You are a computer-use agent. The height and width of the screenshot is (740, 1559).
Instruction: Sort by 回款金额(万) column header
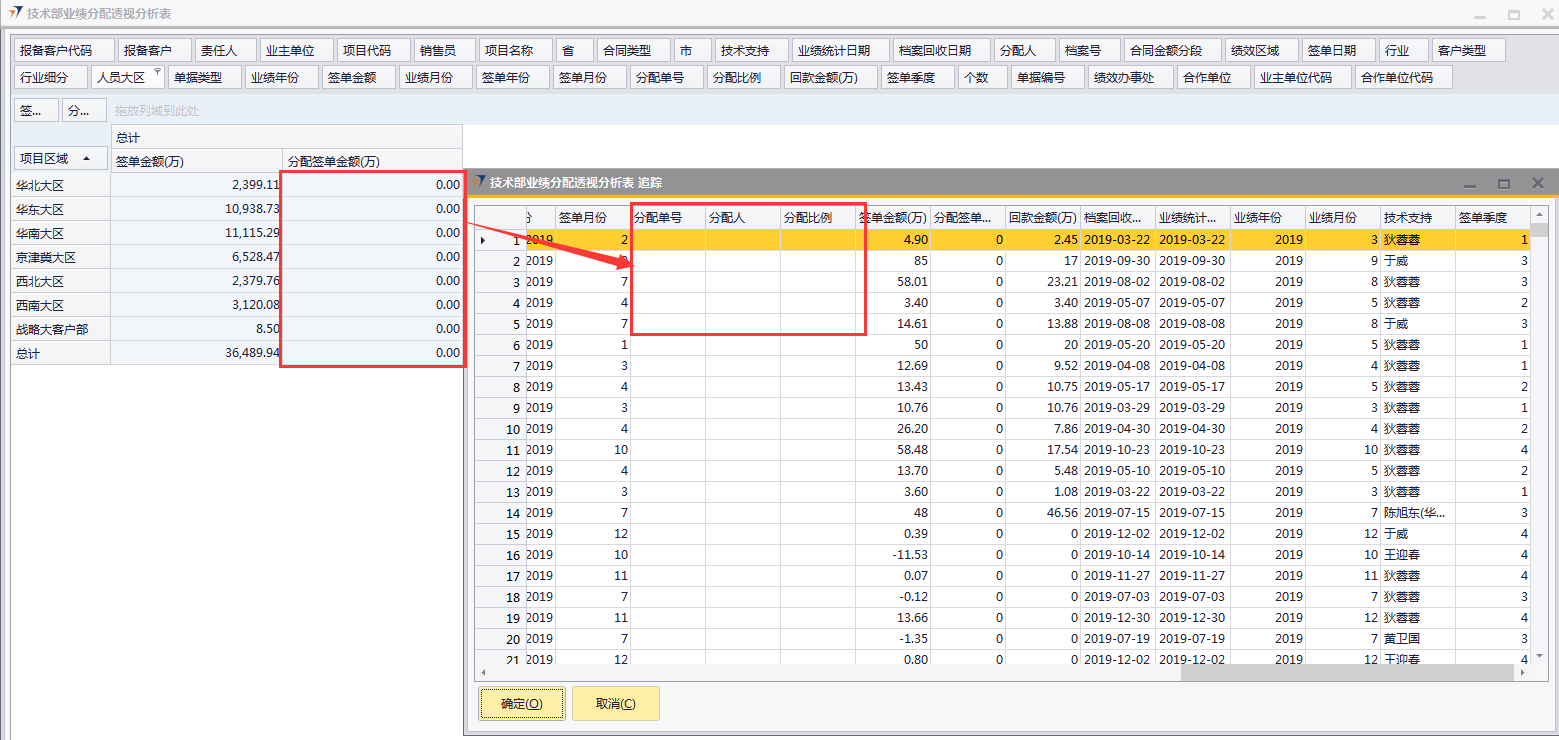point(1042,217)
